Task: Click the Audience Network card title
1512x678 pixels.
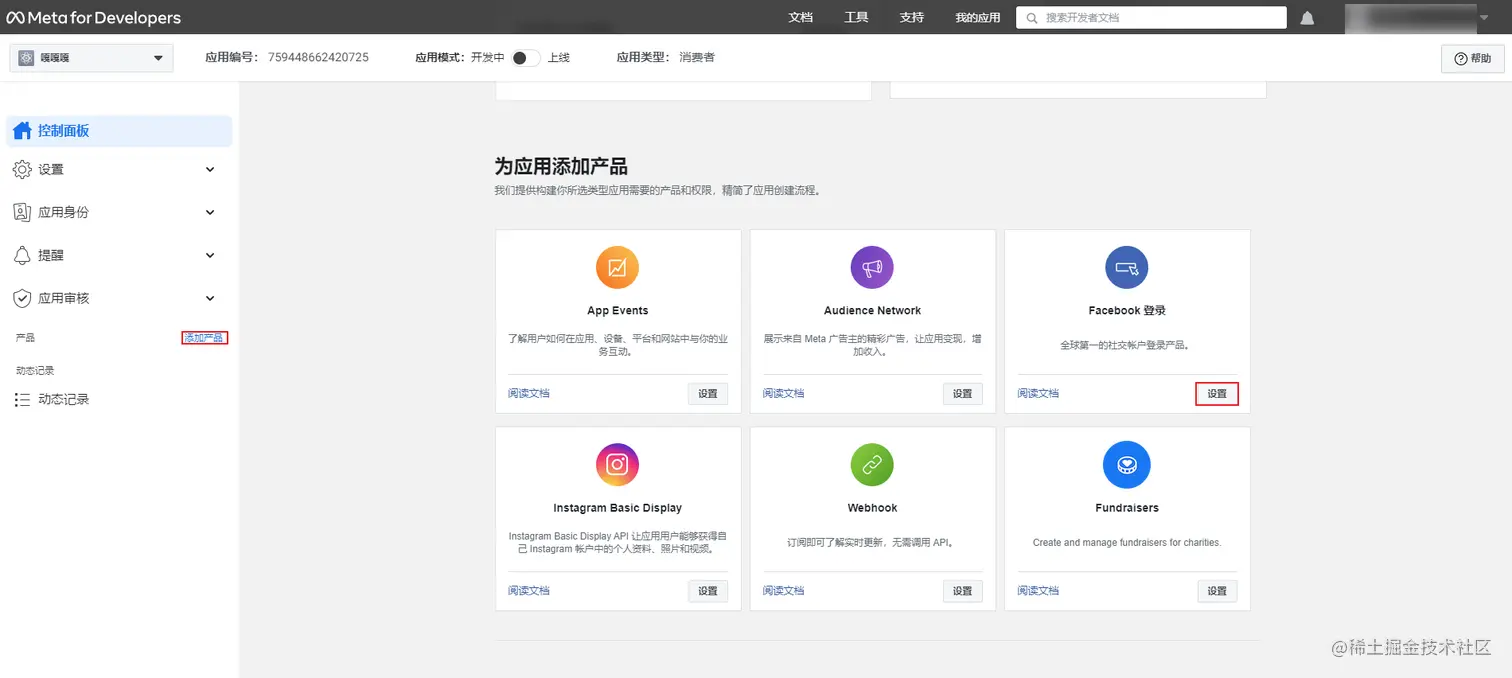Action: 872,311
